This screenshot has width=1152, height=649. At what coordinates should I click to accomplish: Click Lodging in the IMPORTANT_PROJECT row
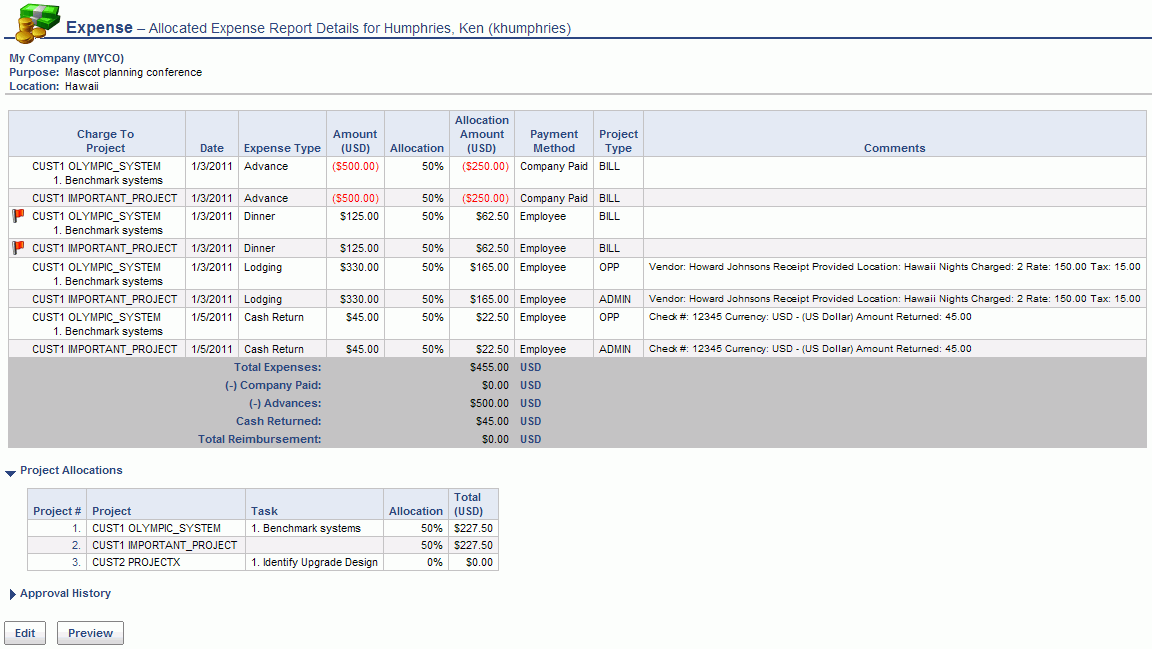pos(263,299)
